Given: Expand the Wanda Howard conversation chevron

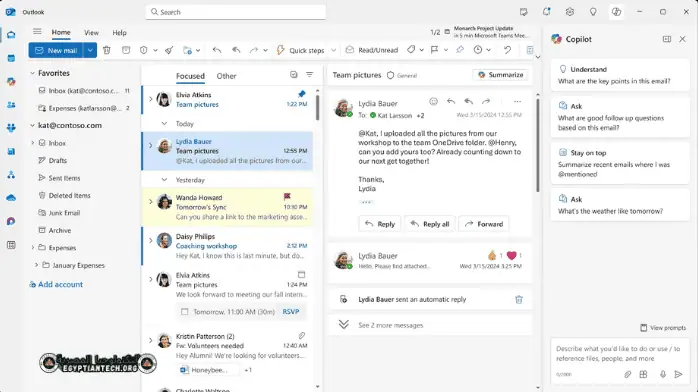Looking at the screenshot, I should click(x=150, y=202).
